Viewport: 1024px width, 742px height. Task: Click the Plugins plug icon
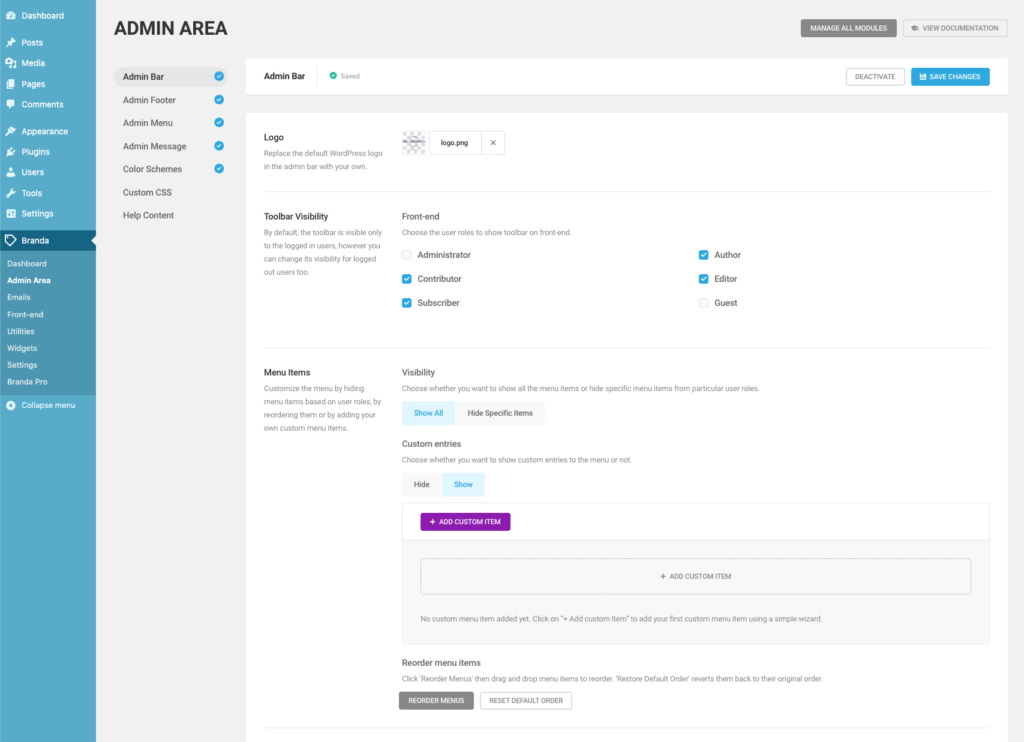click(10, 152)
